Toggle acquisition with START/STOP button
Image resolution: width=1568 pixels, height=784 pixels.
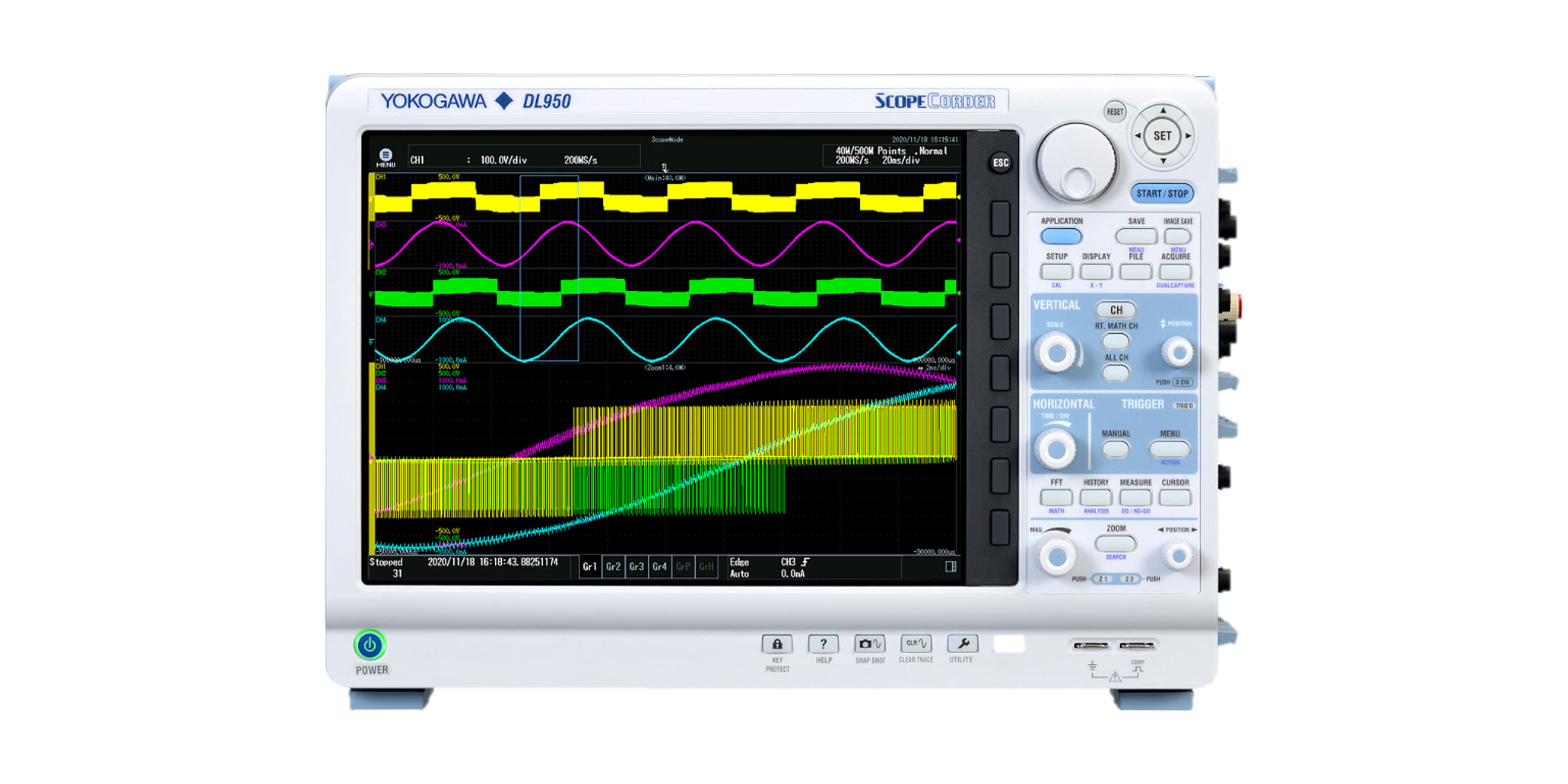(1161, 194)
